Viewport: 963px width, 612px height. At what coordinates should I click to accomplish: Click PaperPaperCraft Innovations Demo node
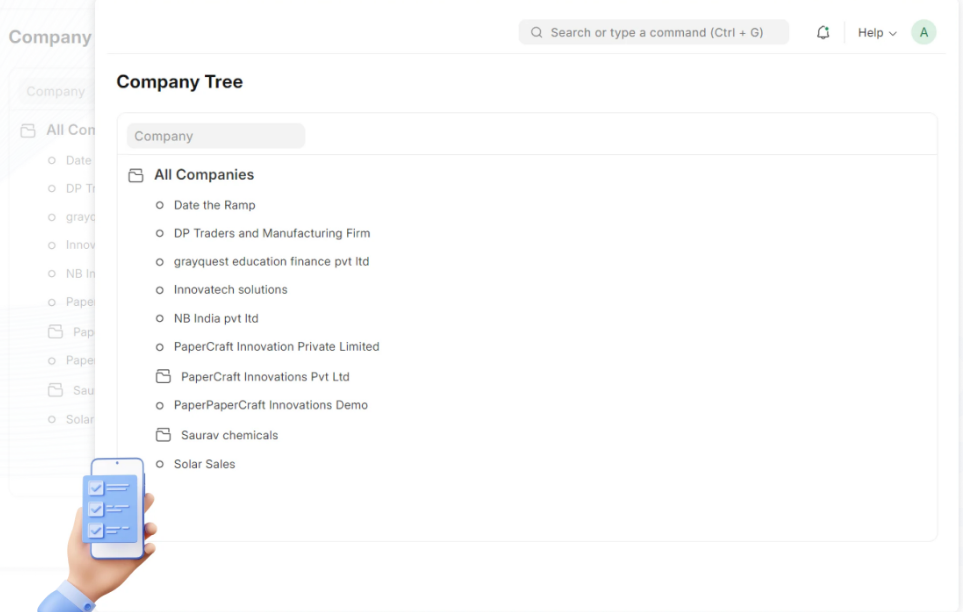click(270, 405)
